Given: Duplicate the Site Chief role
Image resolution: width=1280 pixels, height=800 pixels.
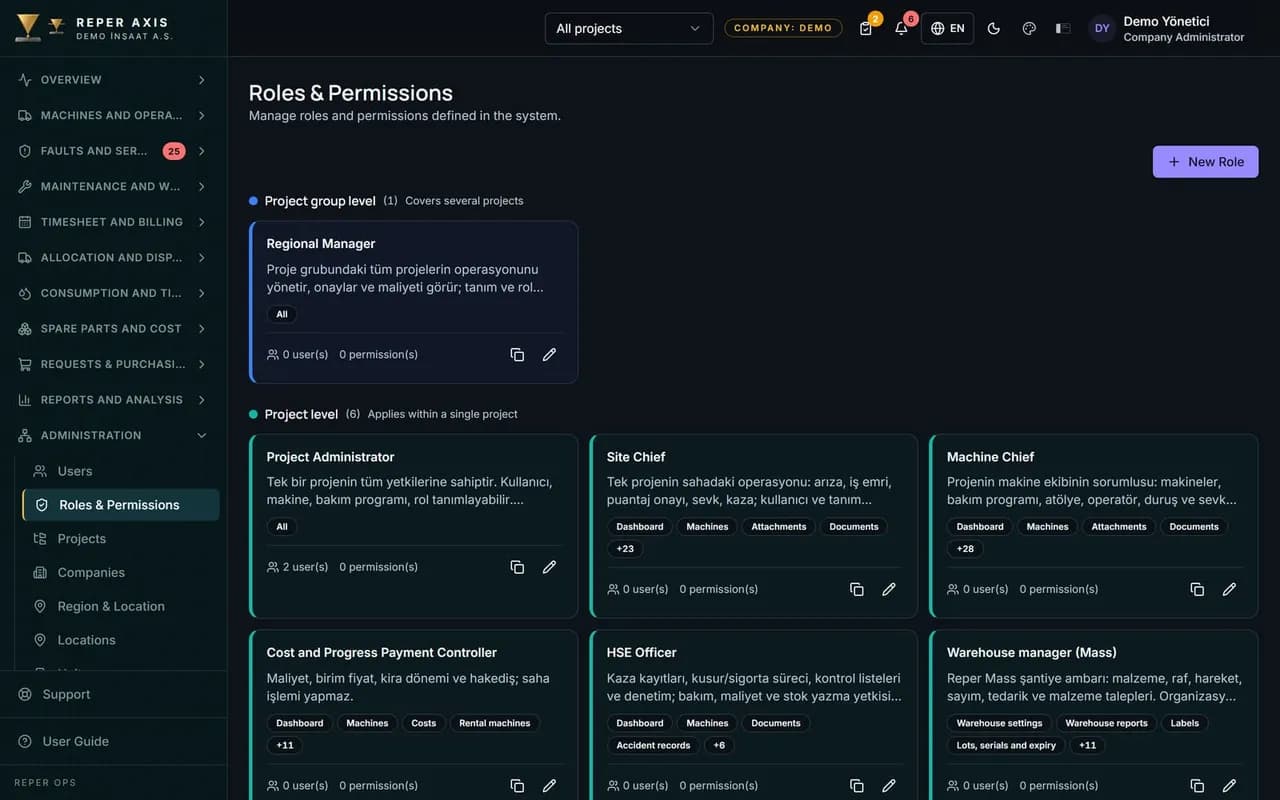Looking at the screenshot, I should coord(857,589).
